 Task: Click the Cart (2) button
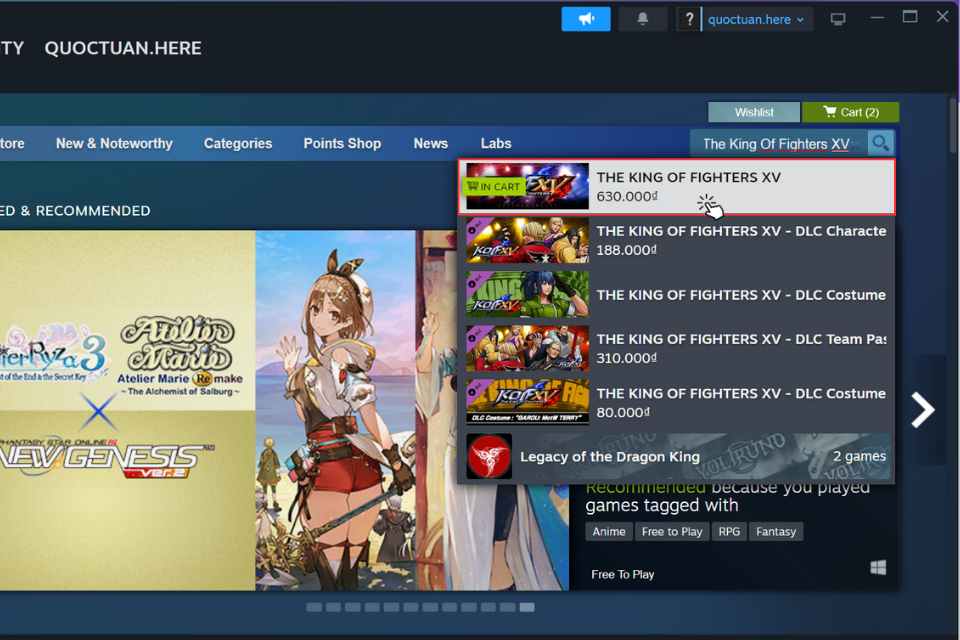pos(850,112)
